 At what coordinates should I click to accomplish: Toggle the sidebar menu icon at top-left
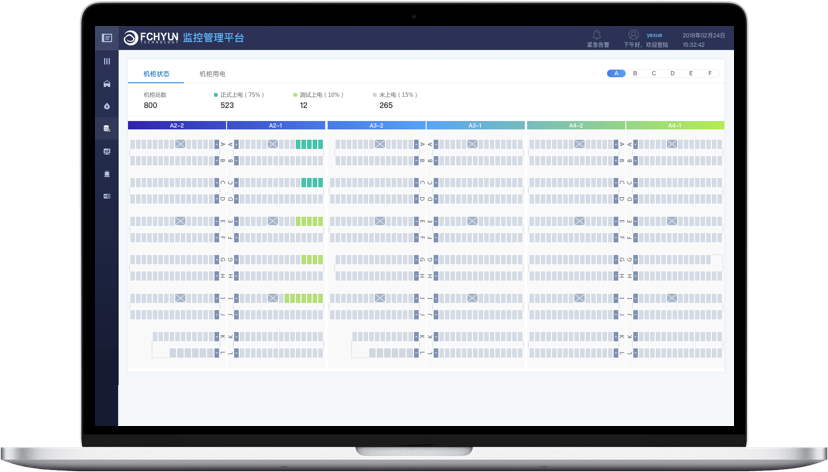[x=107, y=38]
